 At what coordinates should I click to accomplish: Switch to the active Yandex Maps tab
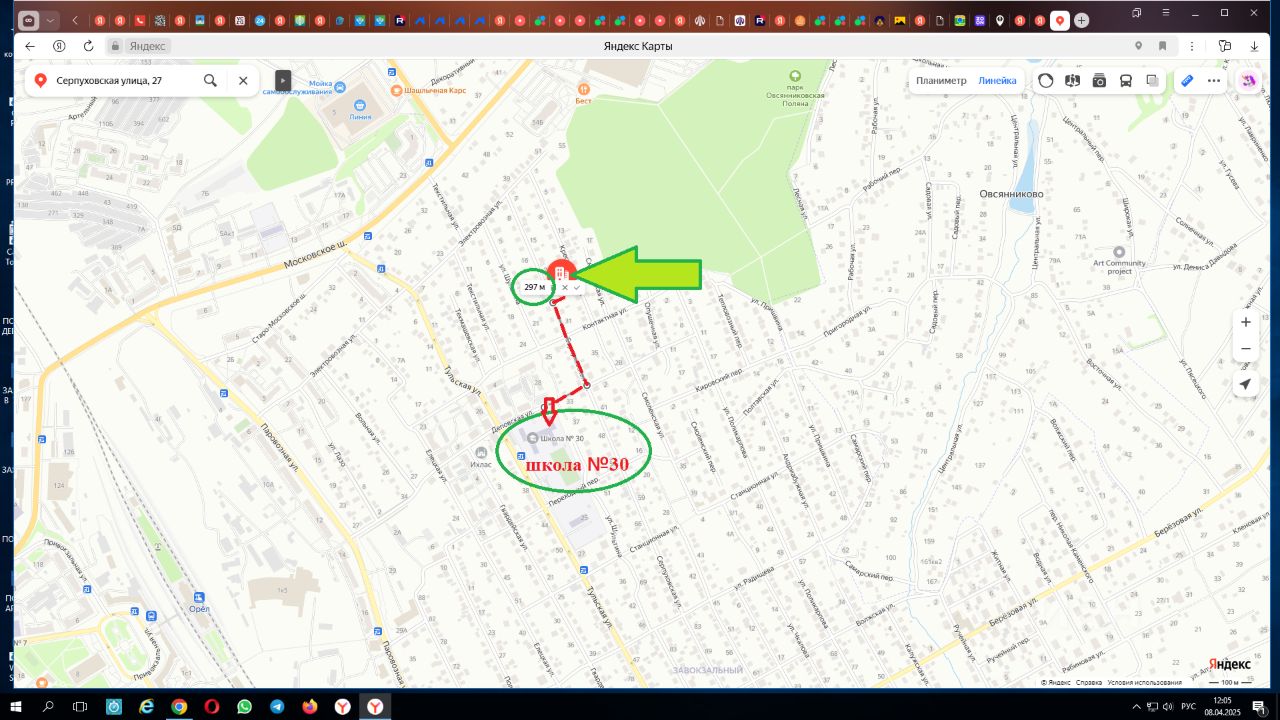coord(1060,20)
